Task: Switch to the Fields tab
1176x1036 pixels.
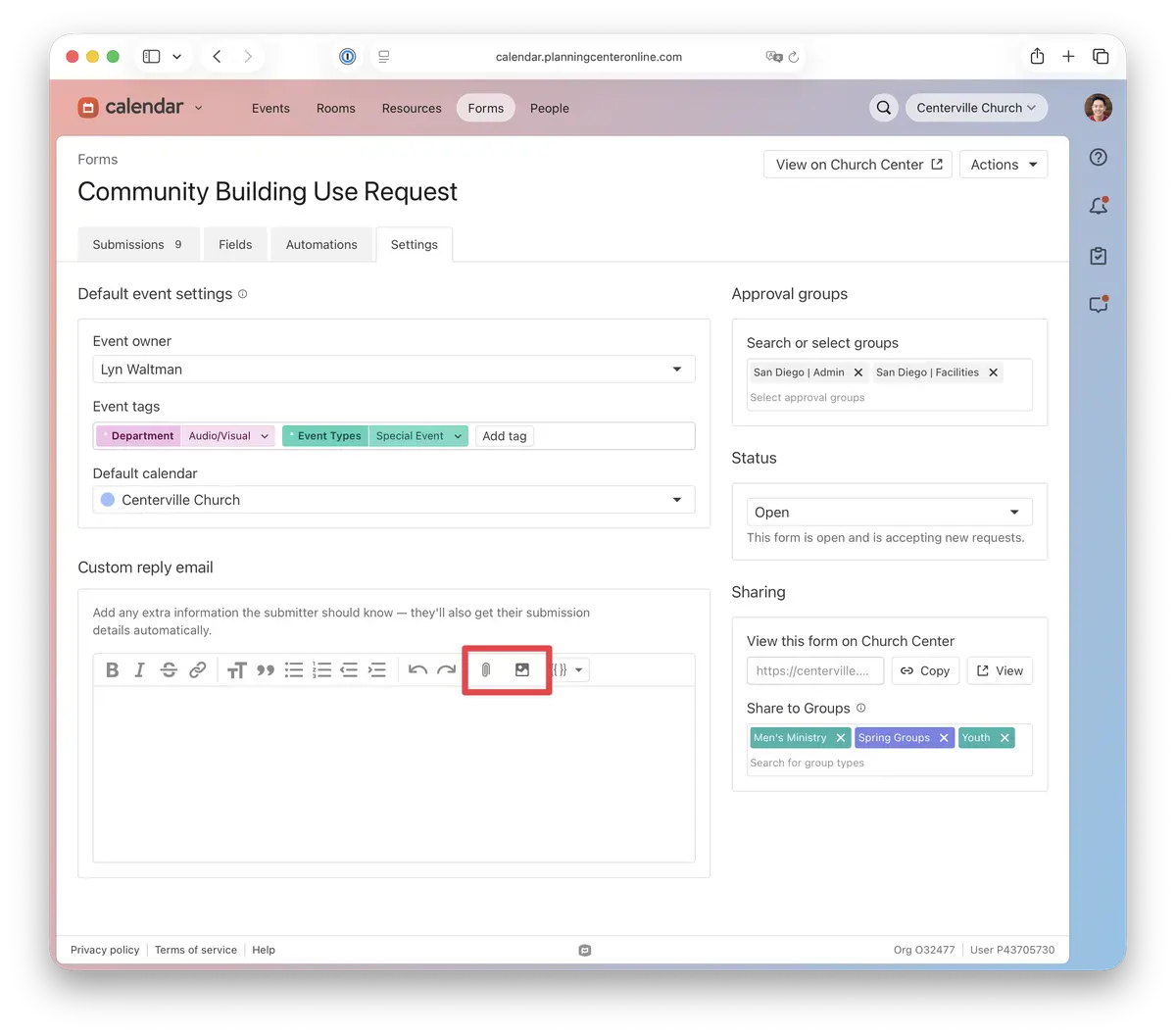Action: point(235,244)
